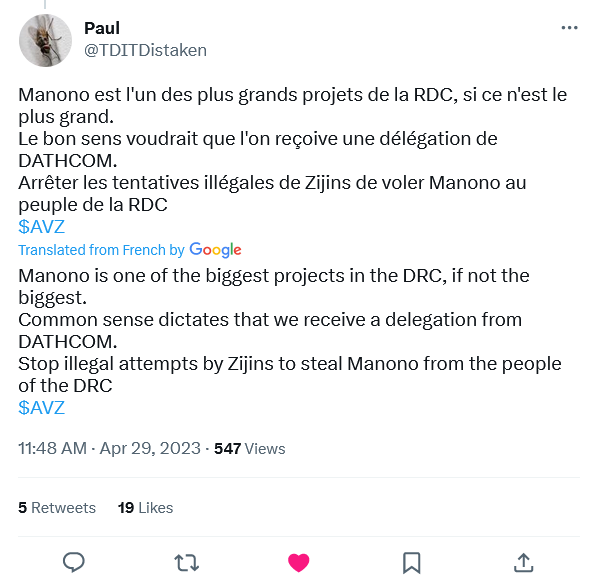Bookmark this tweet
The height and width of the screenshot is (588, 598).
pyautogui.click(x=412, y=563)
